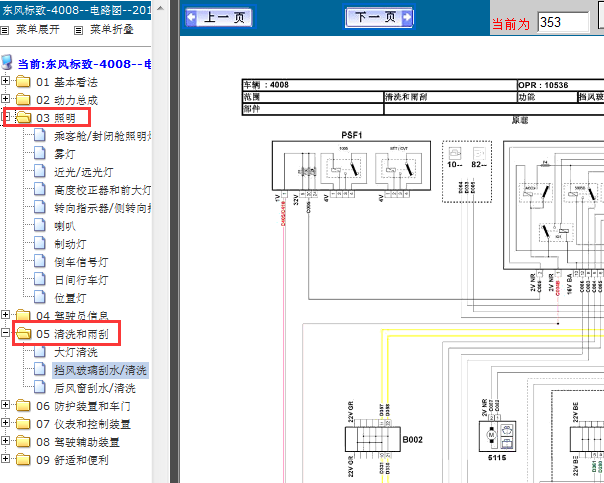
Task: Click the page icon next to 日间行车灯
Action: 40,279
